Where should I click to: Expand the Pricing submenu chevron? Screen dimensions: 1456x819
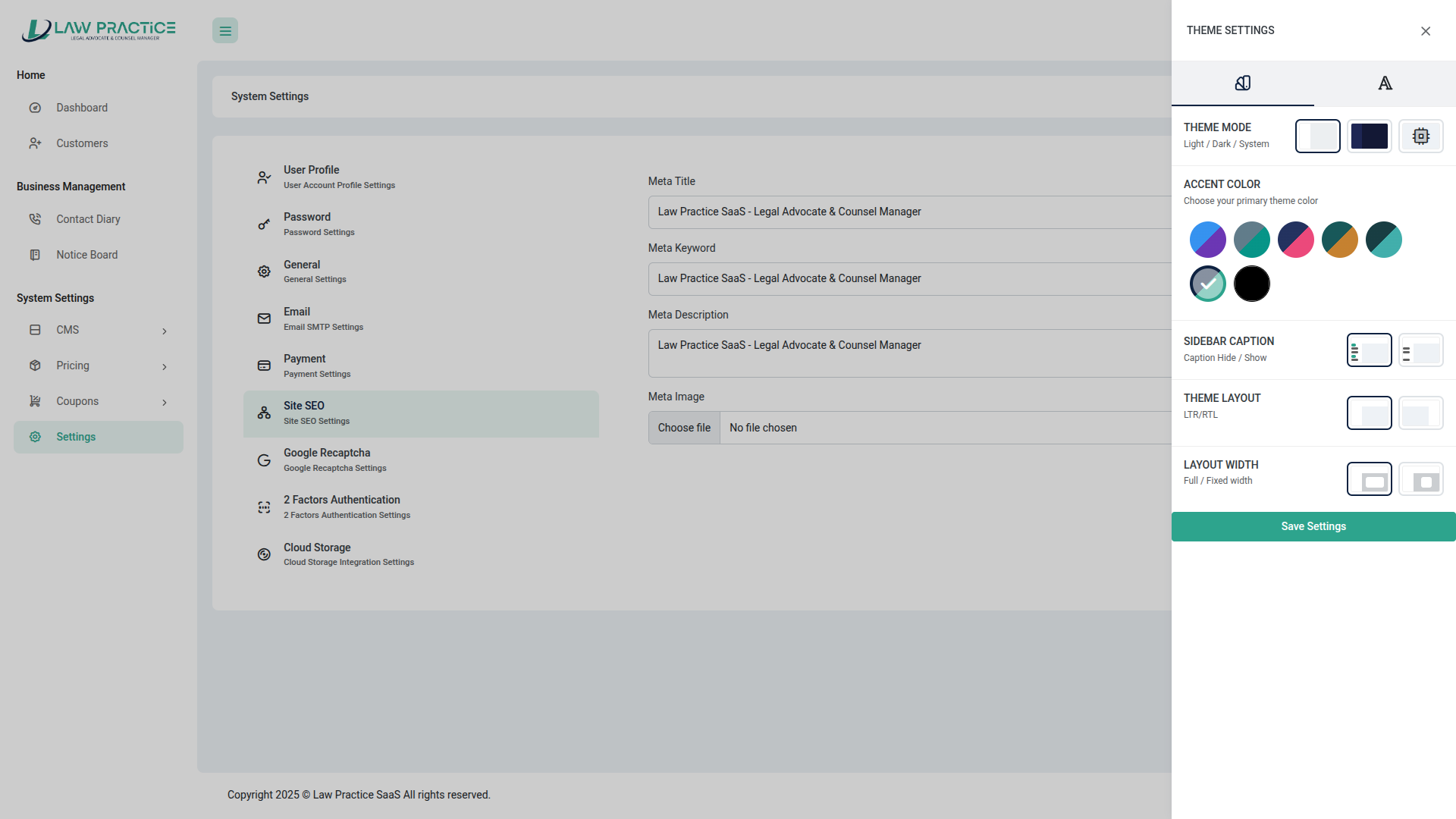165,366
